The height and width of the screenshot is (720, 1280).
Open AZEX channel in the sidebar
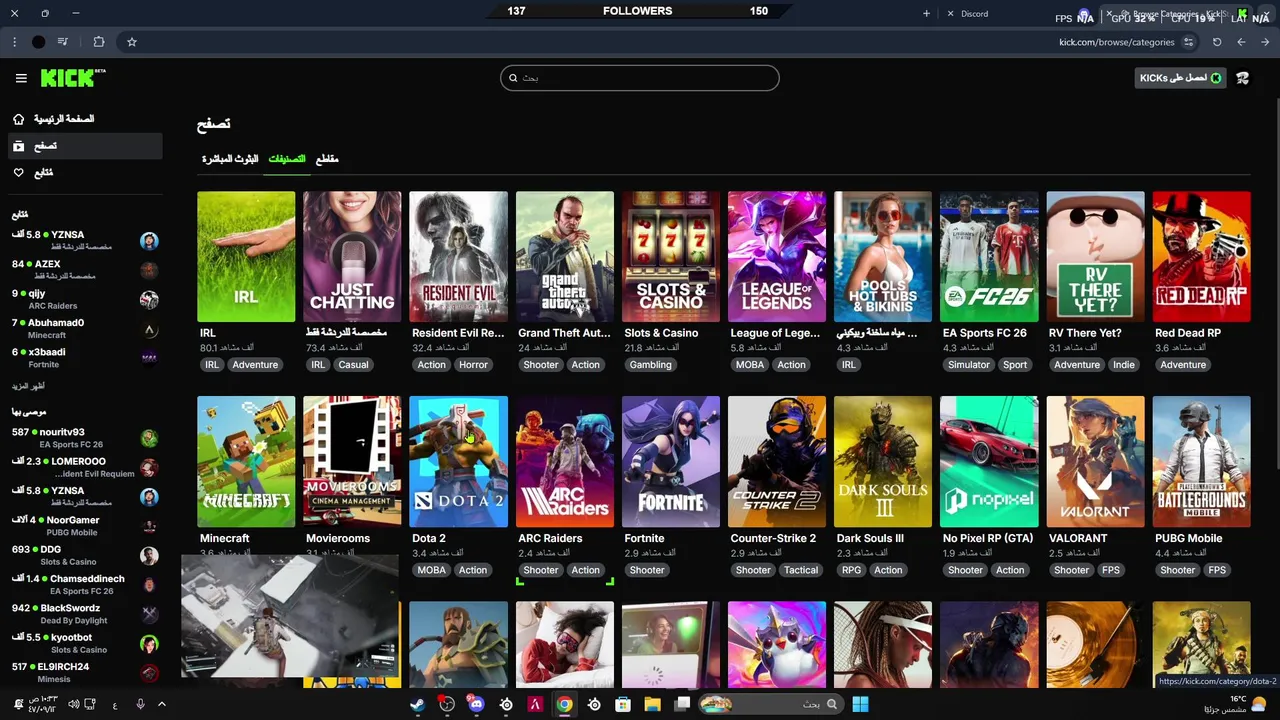(85, 269)
